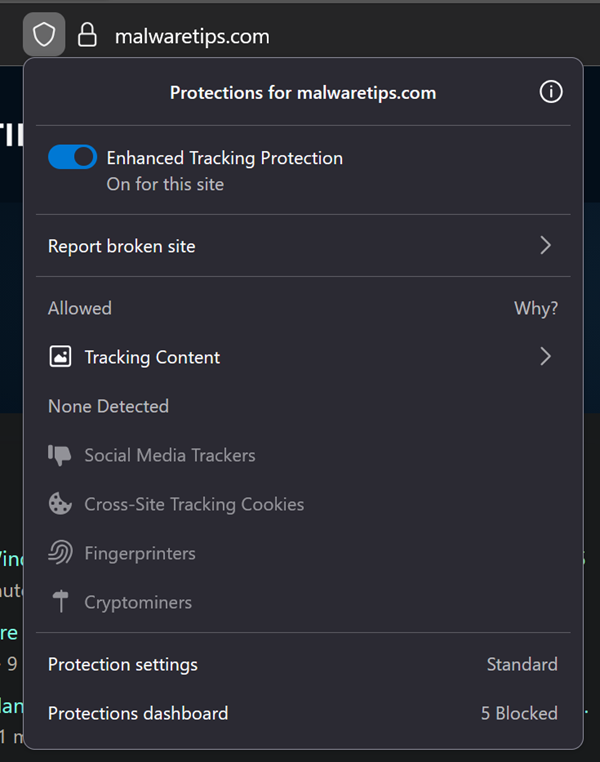Open the Tracking Content entry

point(303,357)
